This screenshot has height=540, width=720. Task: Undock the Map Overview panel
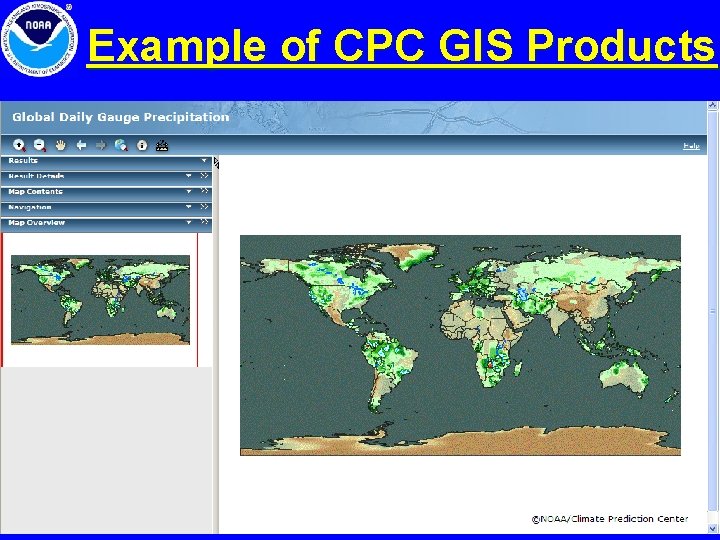(204, 222)
